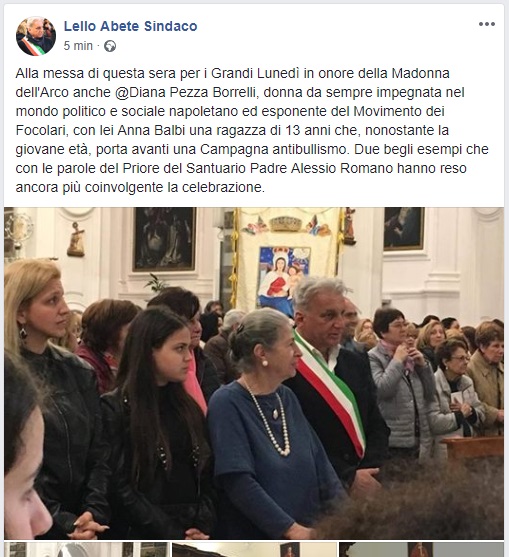Screen dimensions: 509x557
Task: Click the face of the long-haired girl
Action: [x=174, y=357]
